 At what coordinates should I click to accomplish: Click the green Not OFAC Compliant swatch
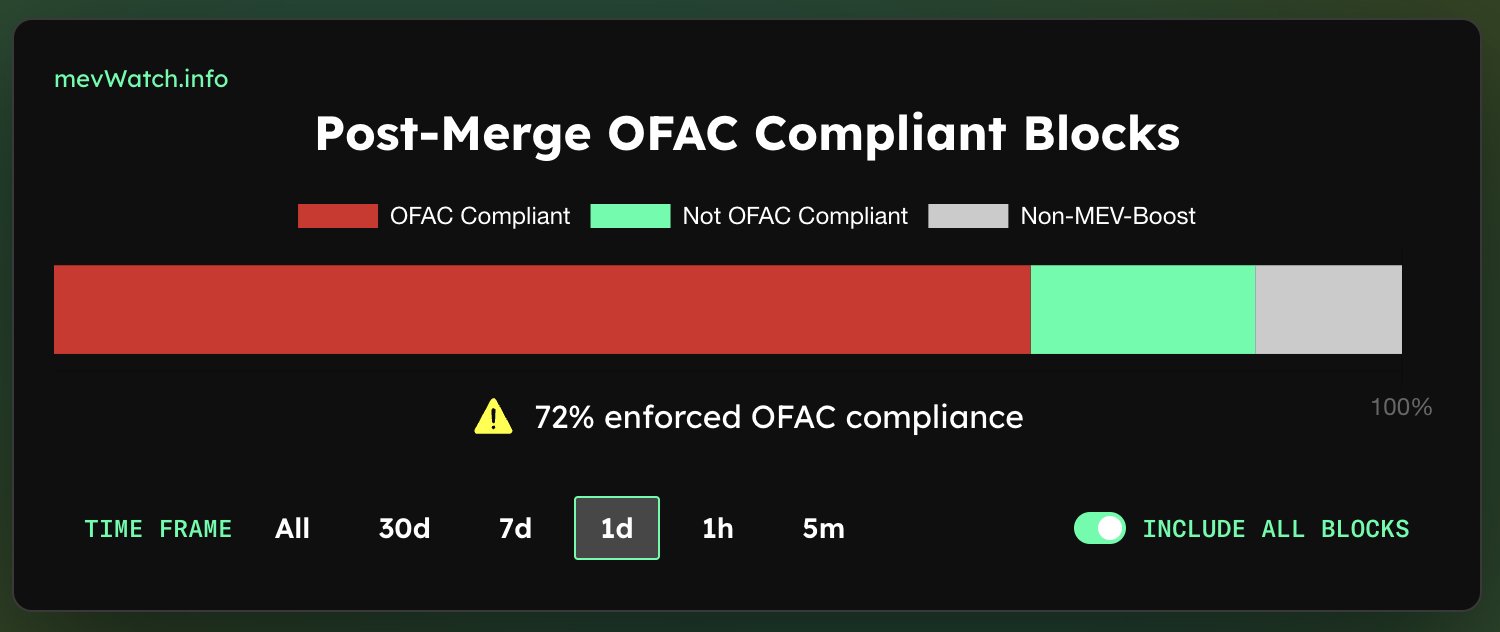[x=630, y=216]
